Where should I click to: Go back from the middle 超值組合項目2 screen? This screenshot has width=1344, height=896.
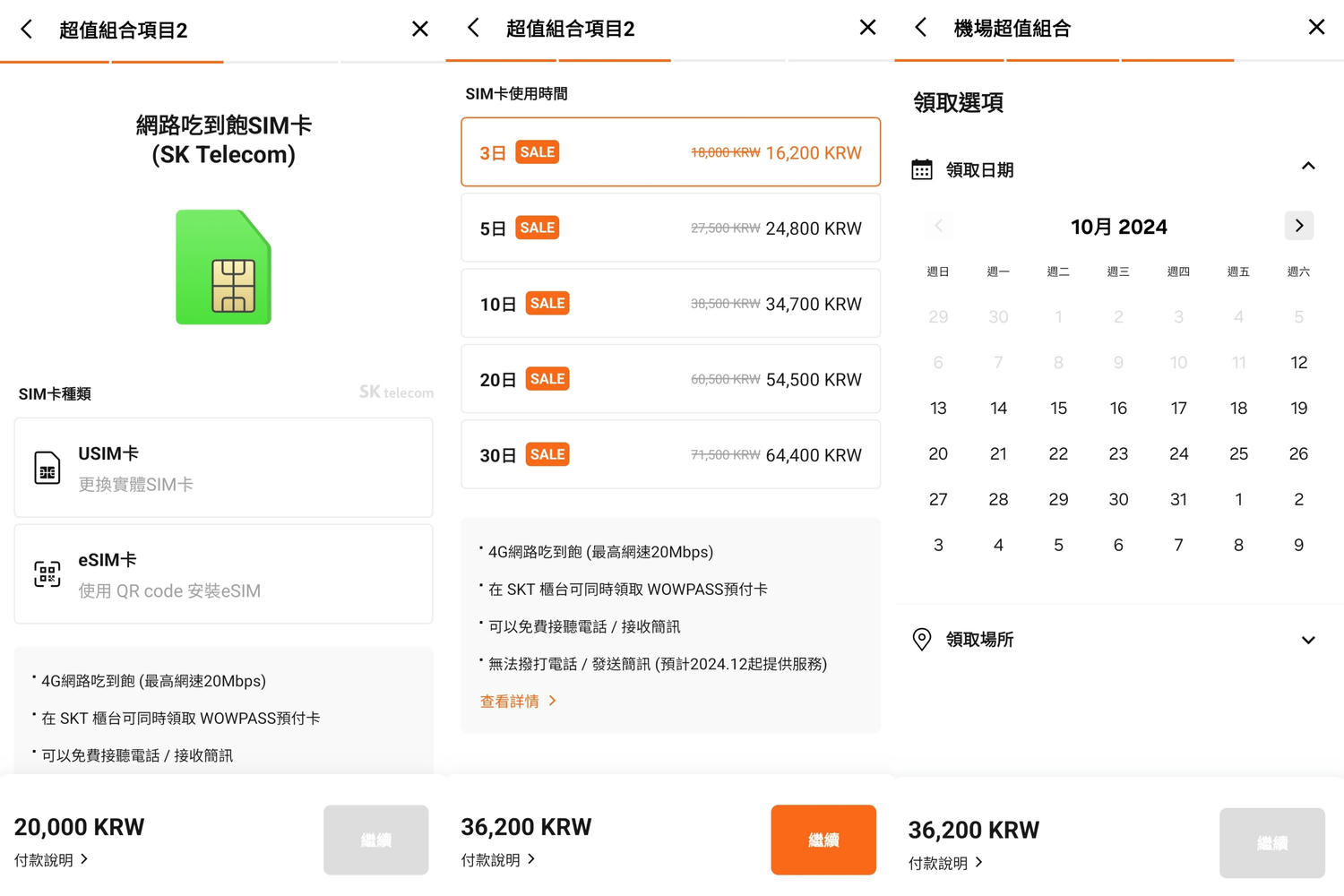[x=474, y=28]
